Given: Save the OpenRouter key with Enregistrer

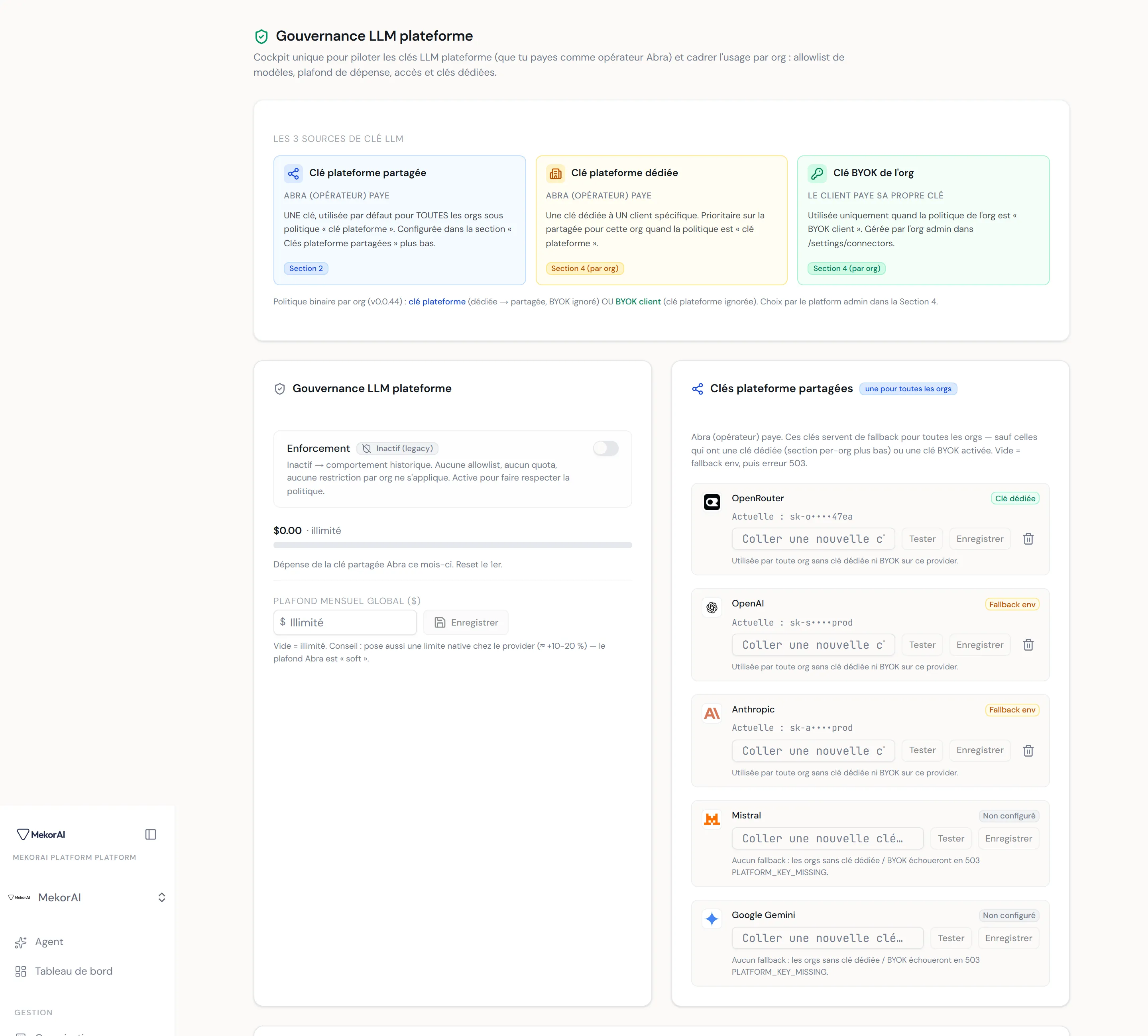Looking at the screenshot, I should tap(980, 539).
